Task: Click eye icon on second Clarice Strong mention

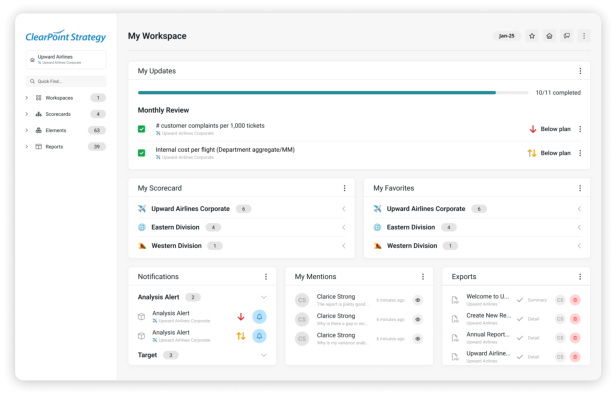Action: pyautogui.click(x=418, y=319)
